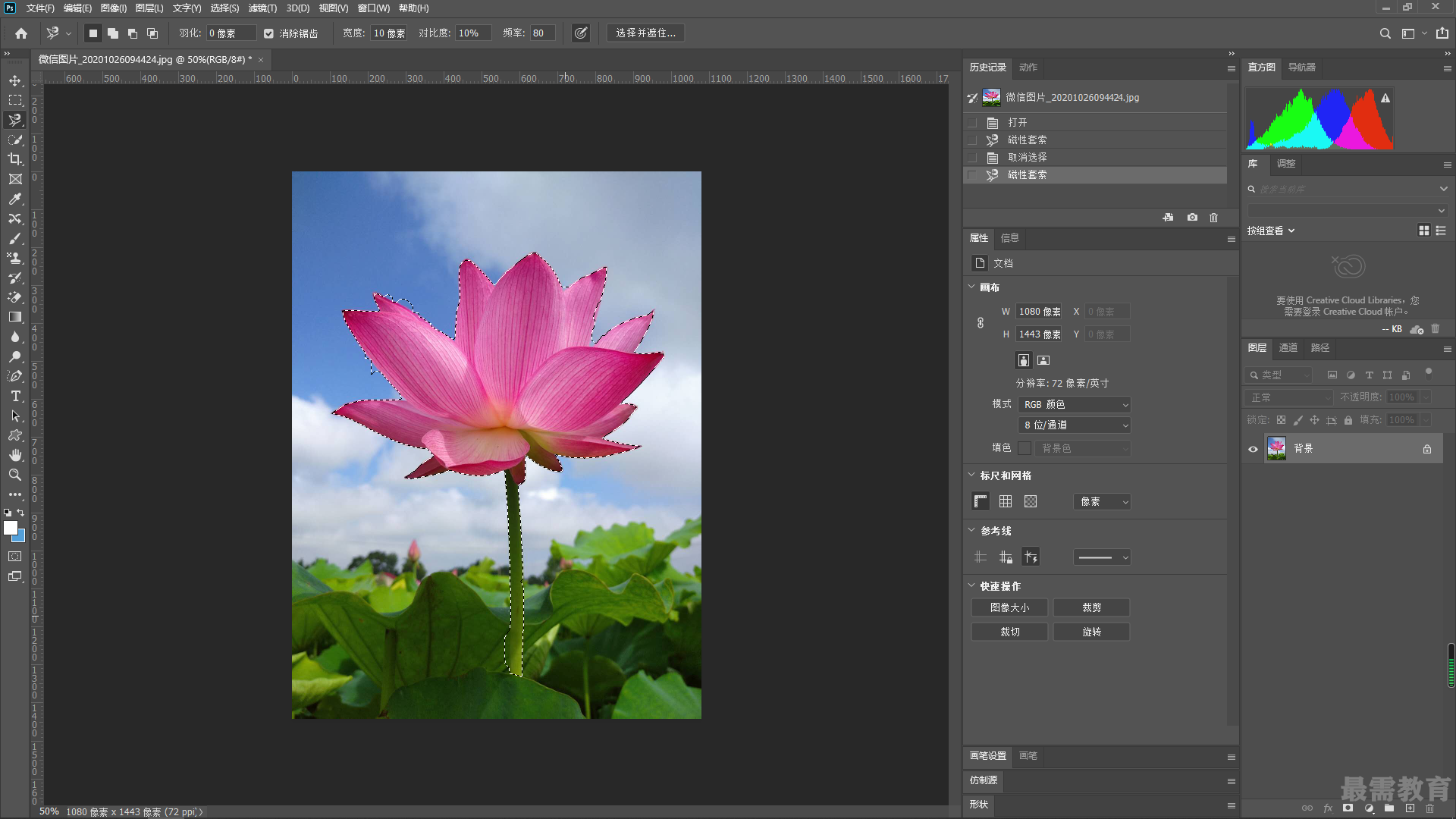Open the 8 位/通道 bit depth dropdown

coord(1075,425)
